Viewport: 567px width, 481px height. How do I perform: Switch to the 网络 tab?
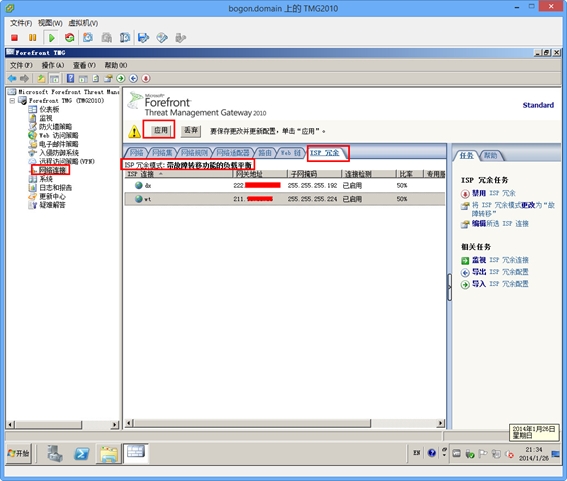click(x=136, y=153)
